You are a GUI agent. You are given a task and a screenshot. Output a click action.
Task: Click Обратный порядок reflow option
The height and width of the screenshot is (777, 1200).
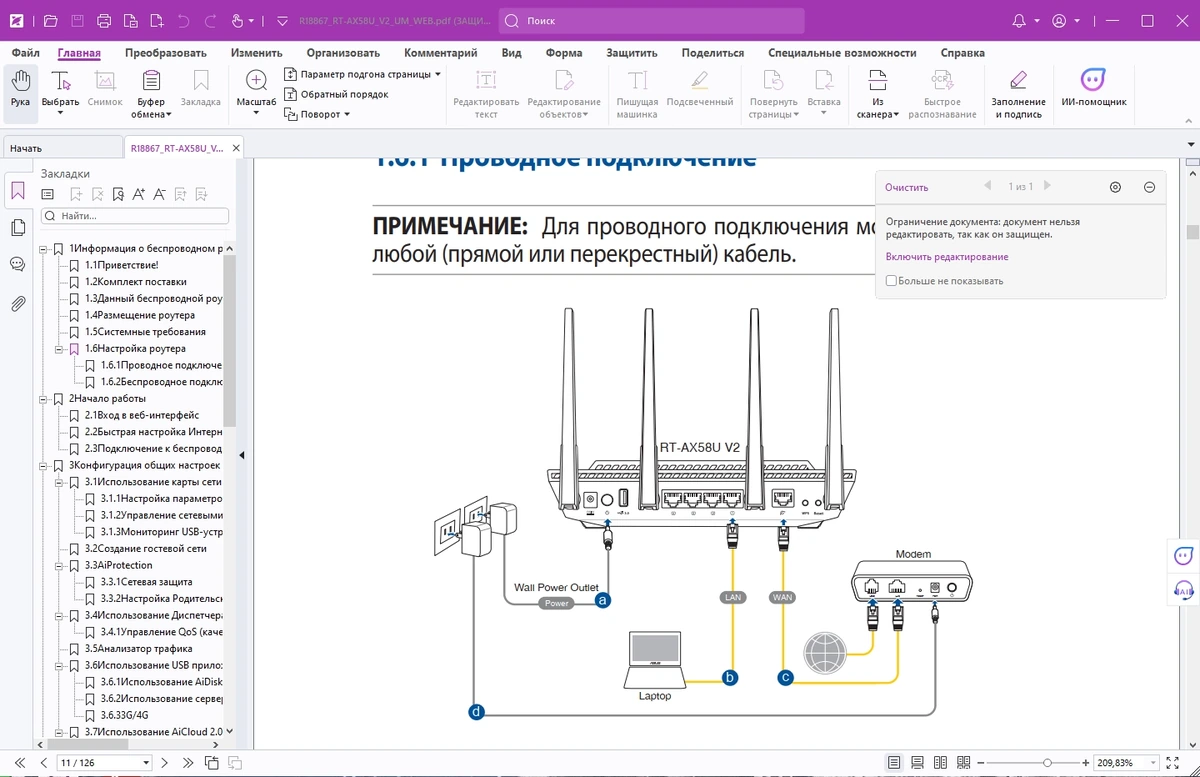tap(337, 94)
